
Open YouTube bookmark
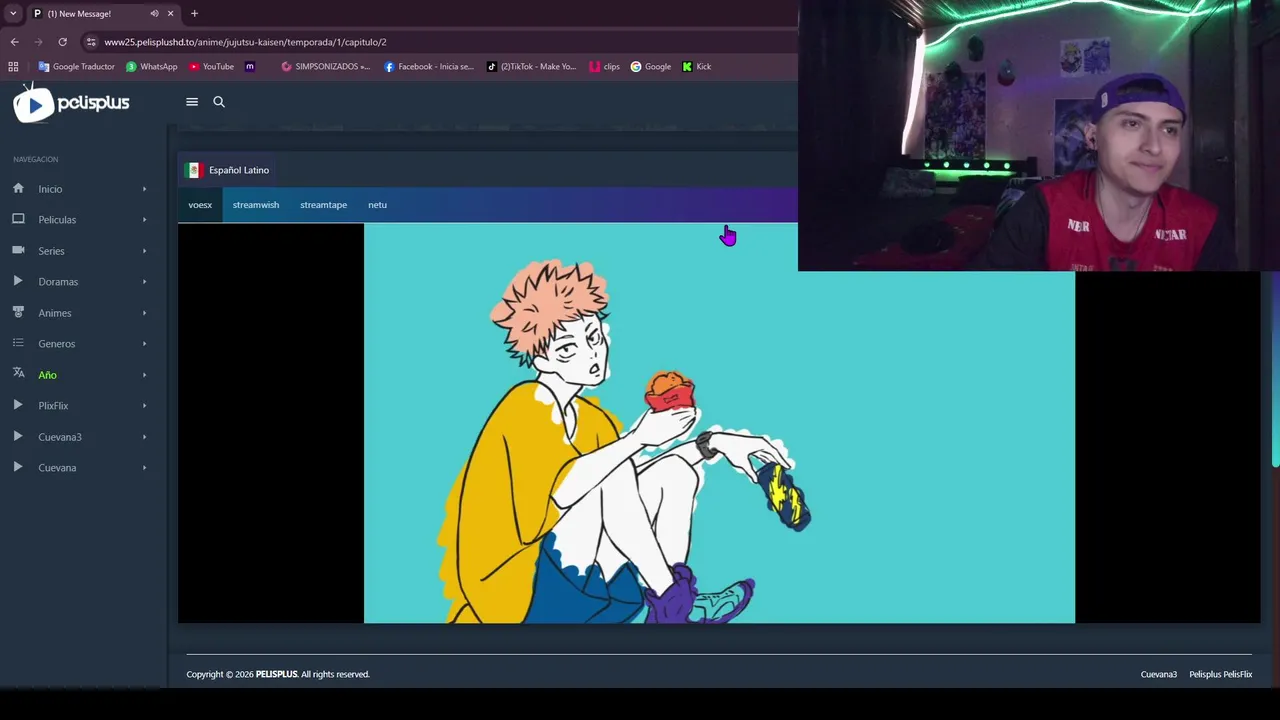tap(211, 67)
